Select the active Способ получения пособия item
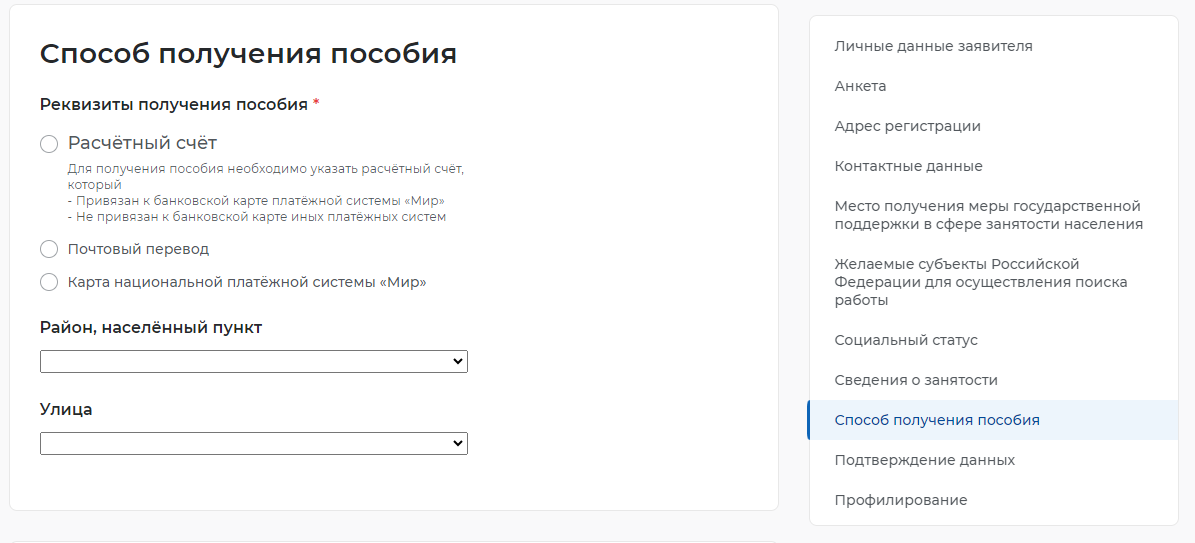The width and height of the screenshot is (1195, 543). 993,420
